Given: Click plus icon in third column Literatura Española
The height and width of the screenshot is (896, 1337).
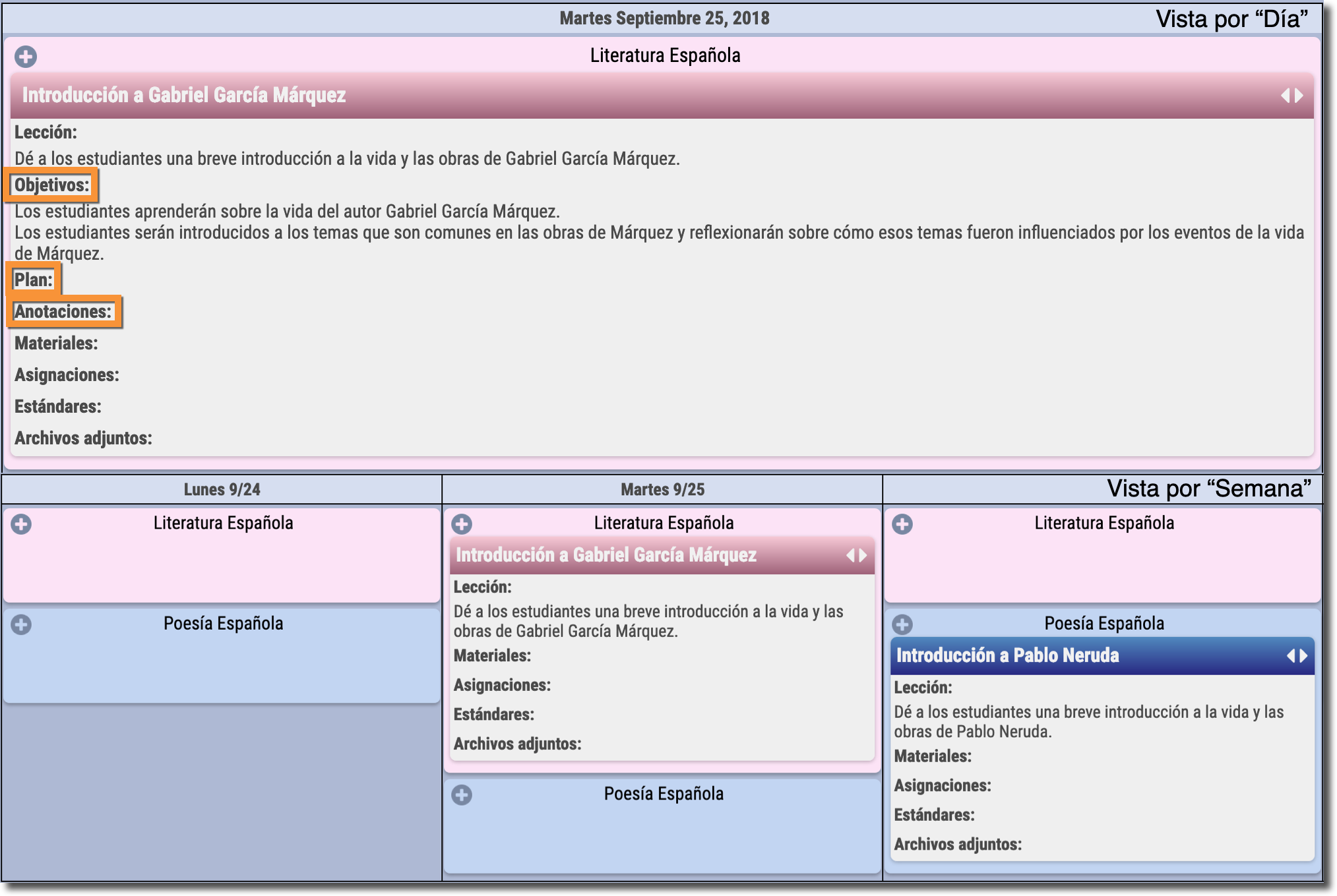Looking at the screenshot, I should click(x=902, y=524).
